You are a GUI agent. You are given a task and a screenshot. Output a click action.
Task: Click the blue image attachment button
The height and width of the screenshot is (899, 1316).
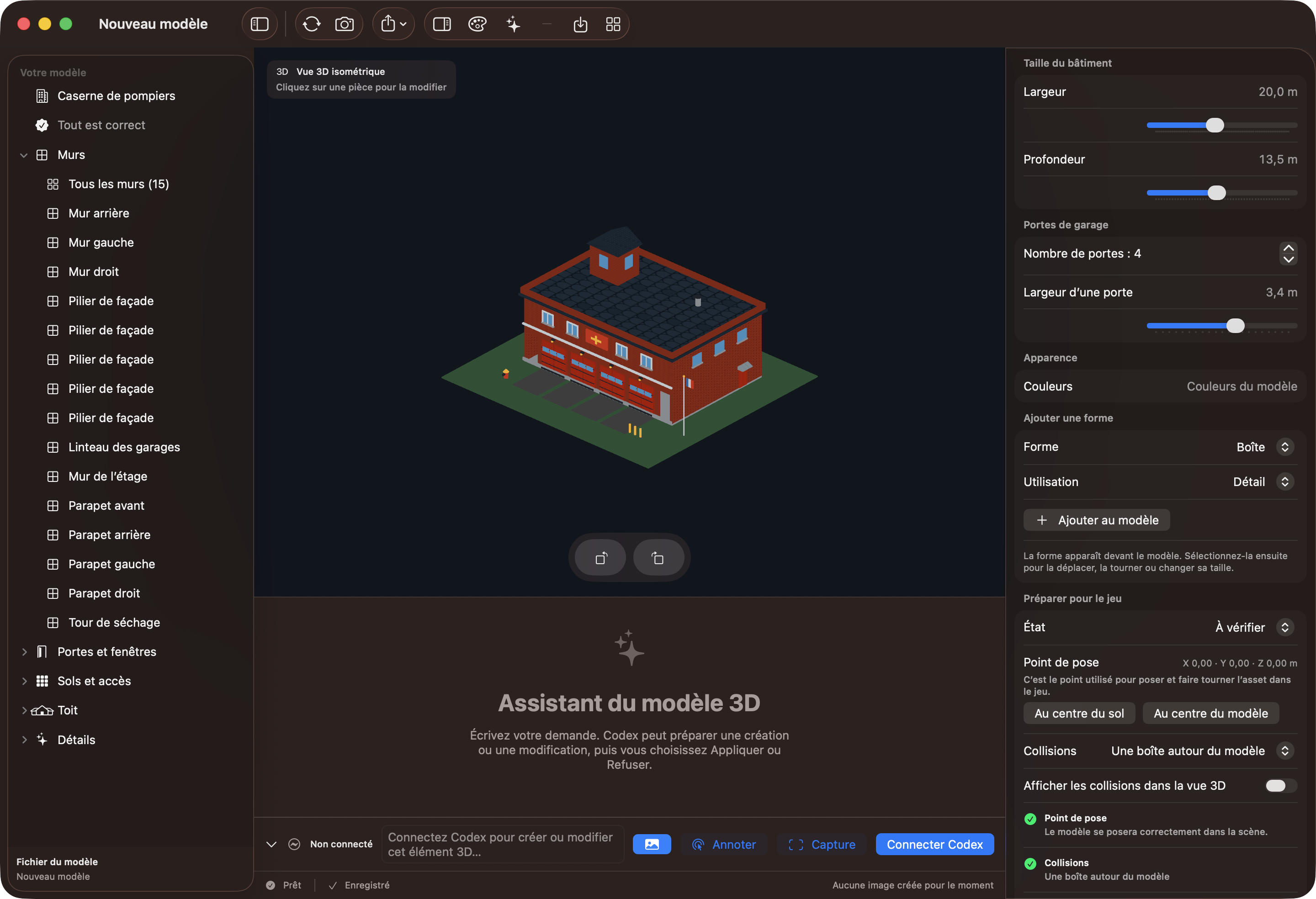pyautogui.click(x=652, y=844)
